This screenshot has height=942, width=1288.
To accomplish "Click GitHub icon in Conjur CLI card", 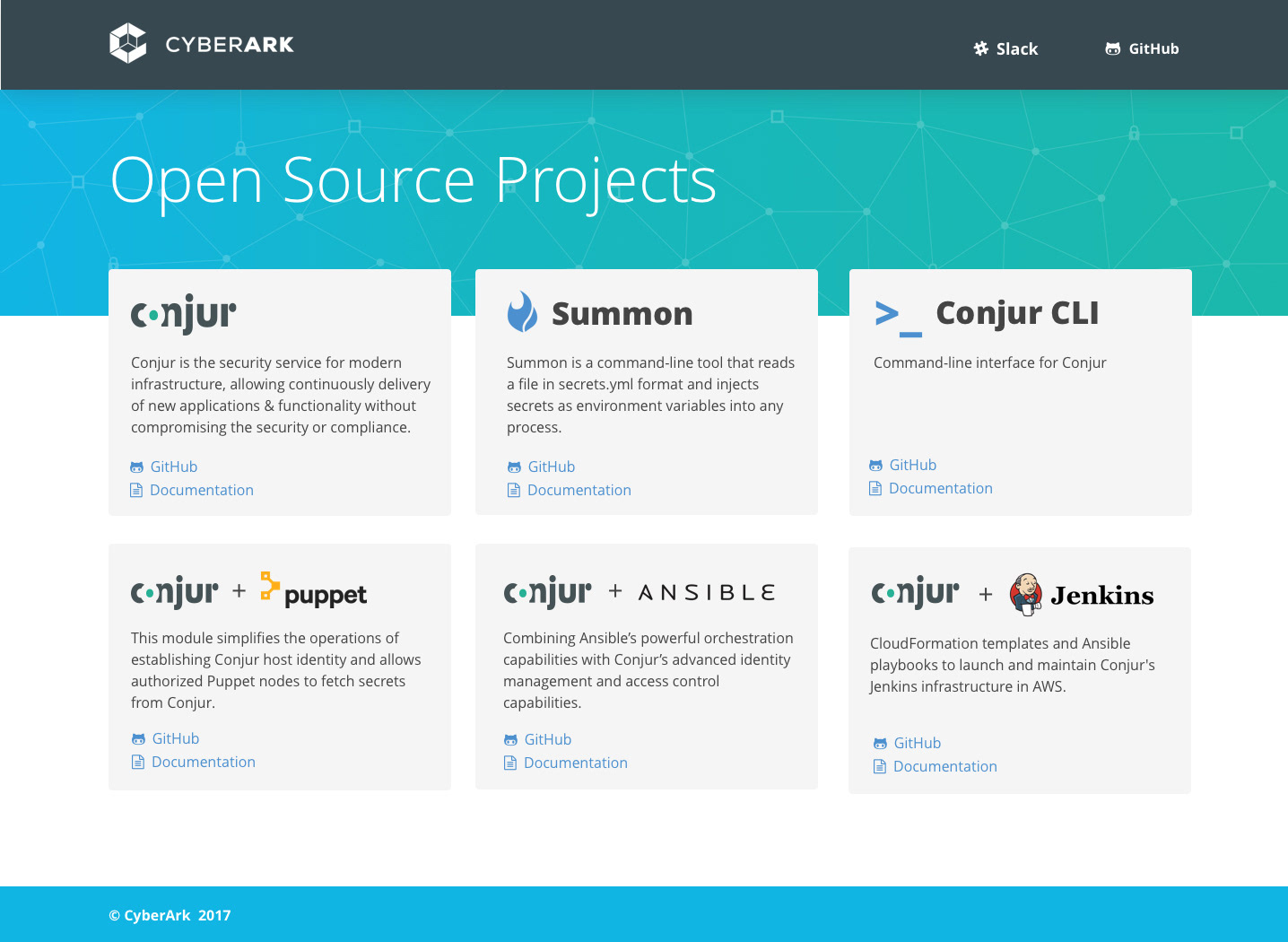I will point(876,466).
